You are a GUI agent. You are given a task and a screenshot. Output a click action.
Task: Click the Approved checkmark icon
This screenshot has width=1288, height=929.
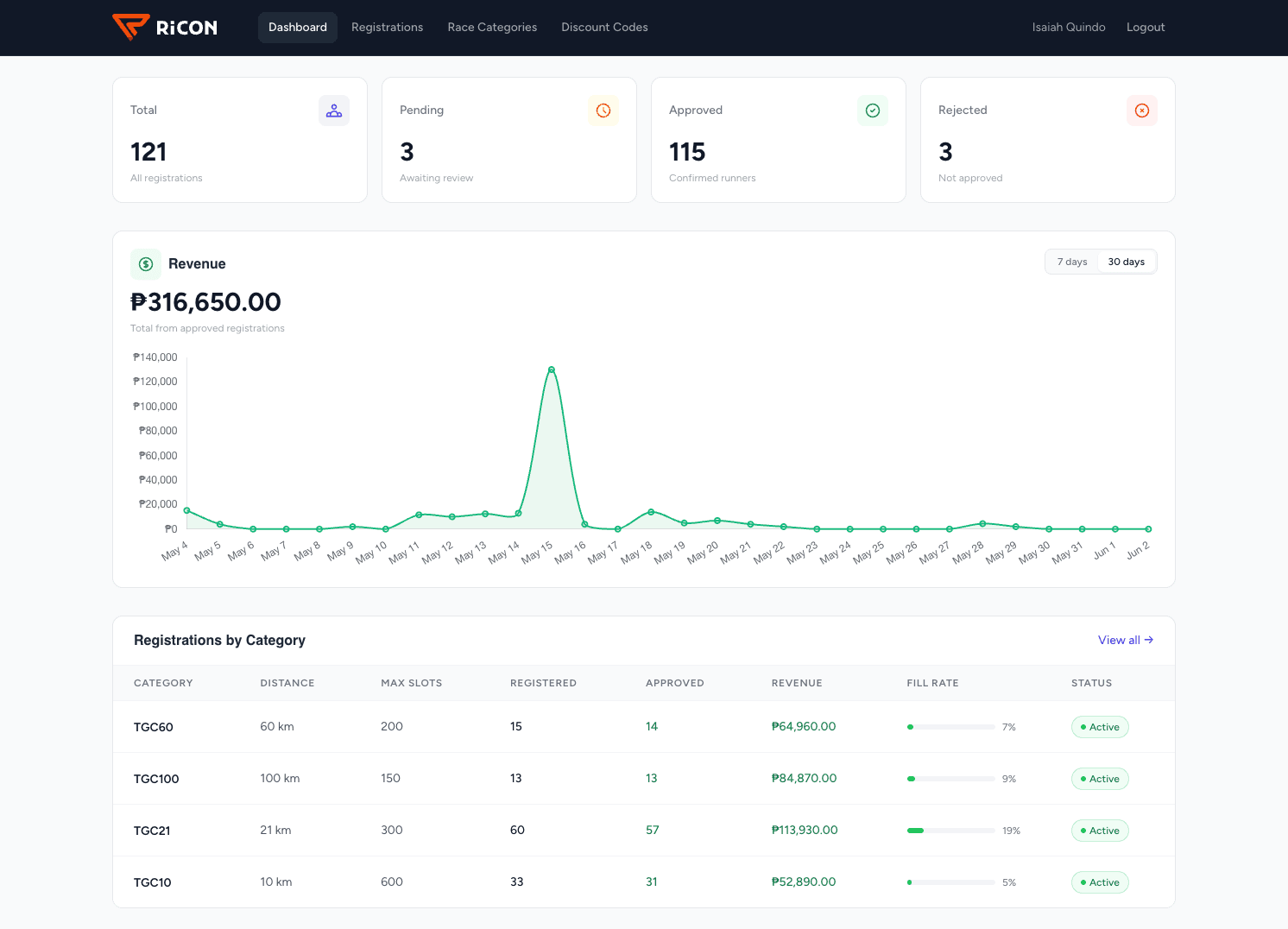[x=873, y=111]
